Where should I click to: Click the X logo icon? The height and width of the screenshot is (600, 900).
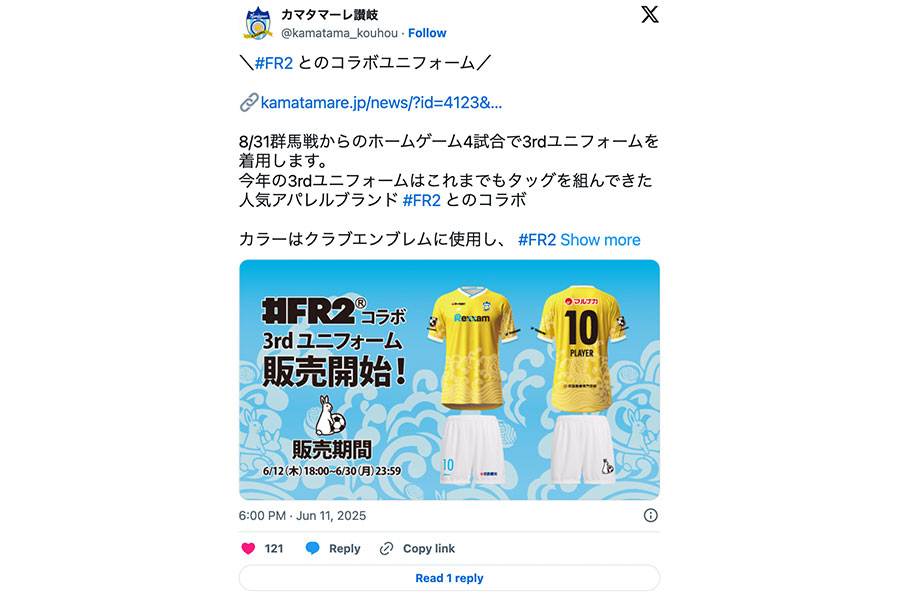tap(650, 14)
